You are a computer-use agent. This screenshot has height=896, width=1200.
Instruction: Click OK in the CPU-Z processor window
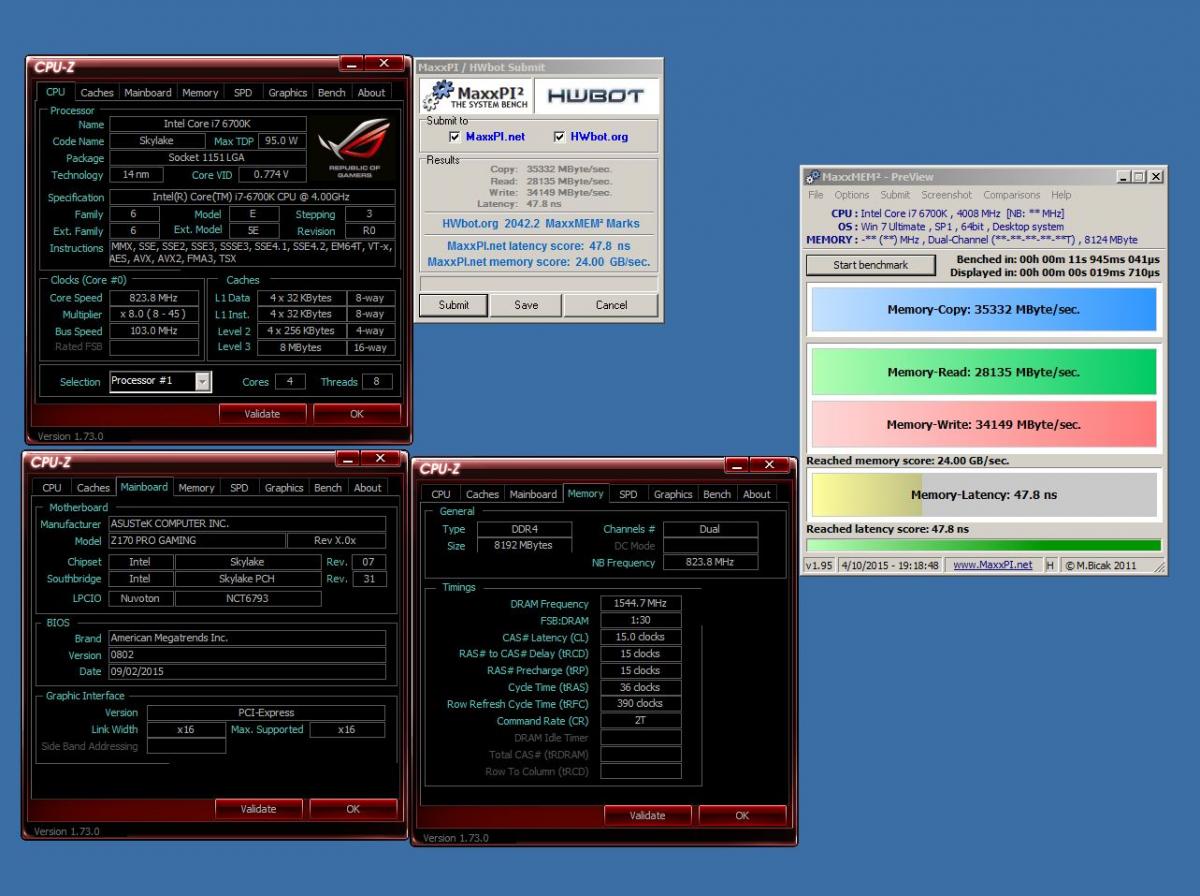click(357, 414)
